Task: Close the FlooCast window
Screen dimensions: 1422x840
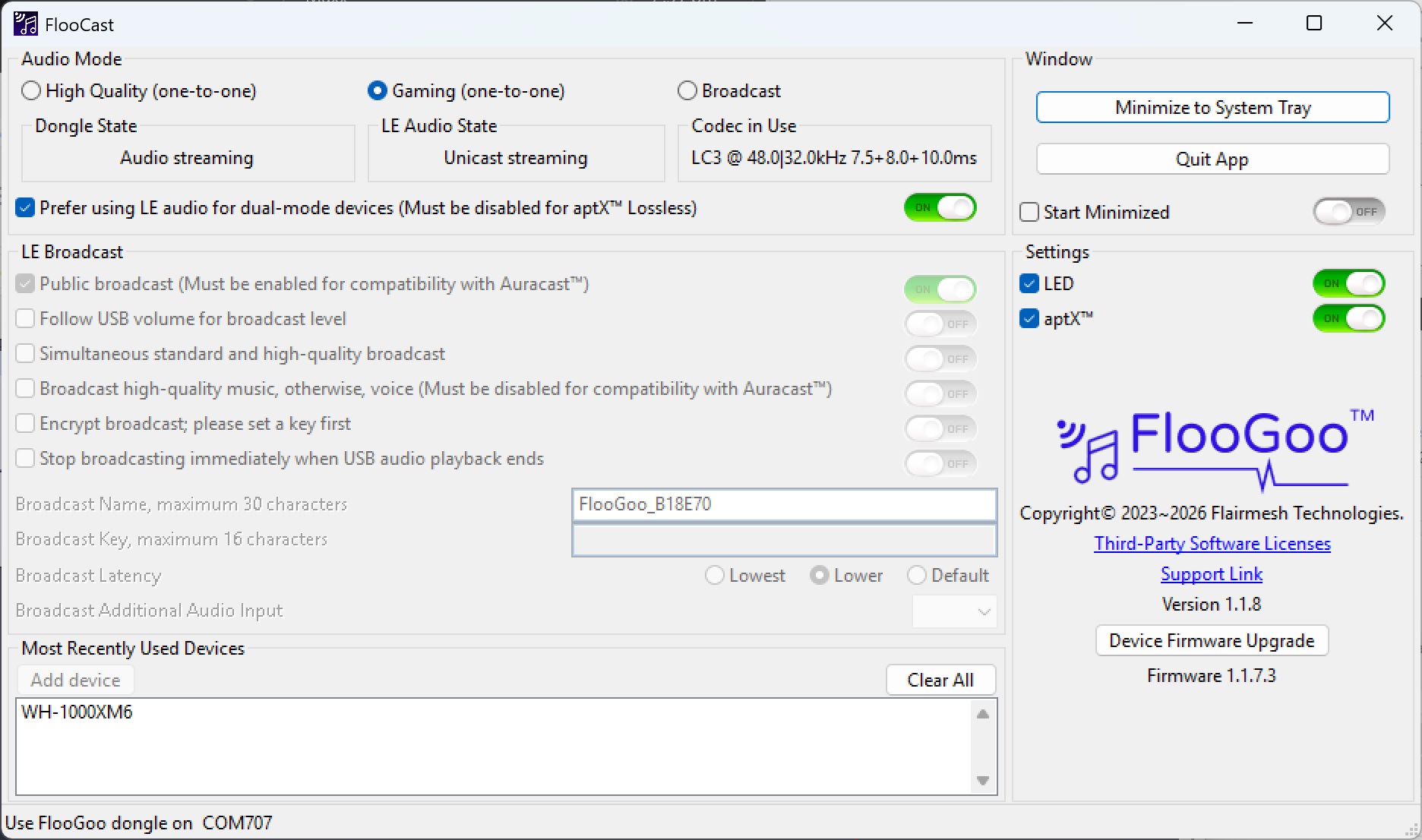Action: pos(1385,24)
